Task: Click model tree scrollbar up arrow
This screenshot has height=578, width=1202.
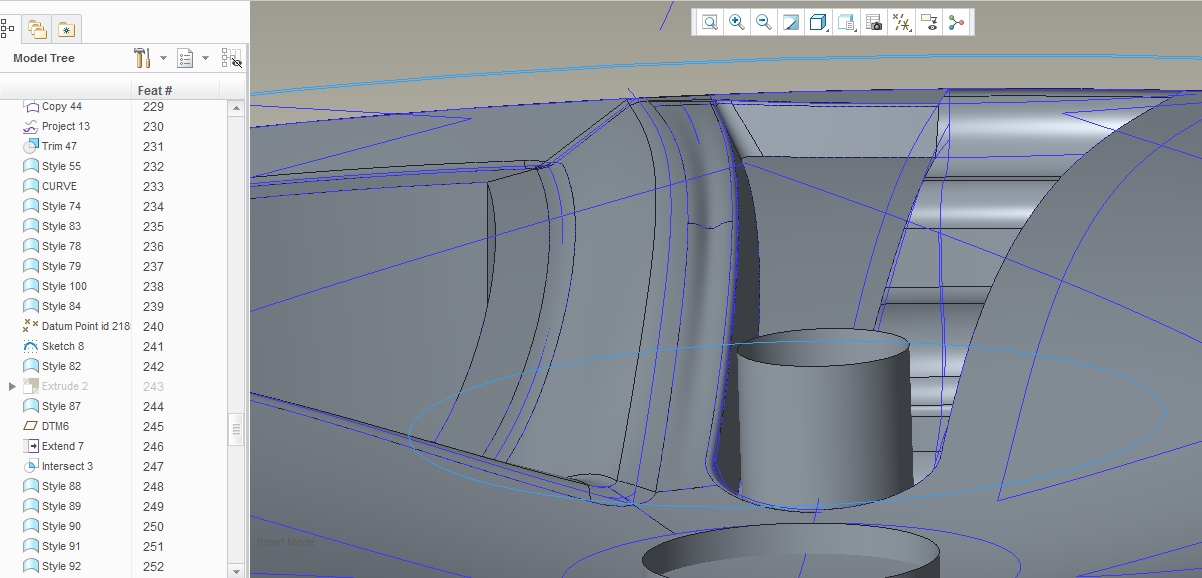Action: click(x=236, y=107)
